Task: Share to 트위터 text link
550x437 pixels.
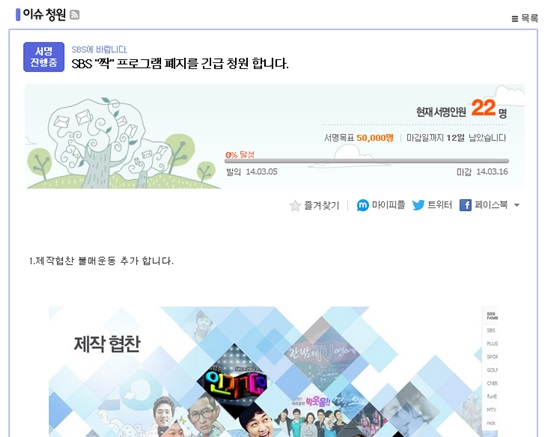Action: click(x=440, y=205)
